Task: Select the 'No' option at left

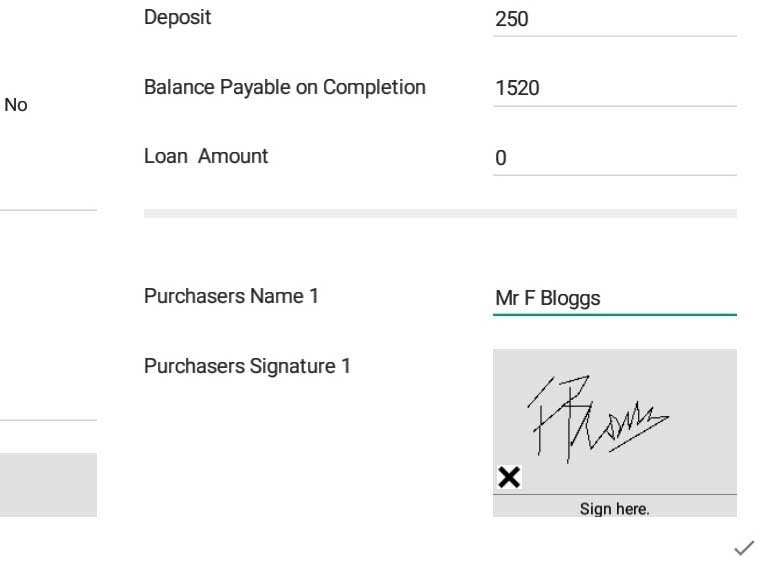Action: pyautogui.click(x=16, y=104)
